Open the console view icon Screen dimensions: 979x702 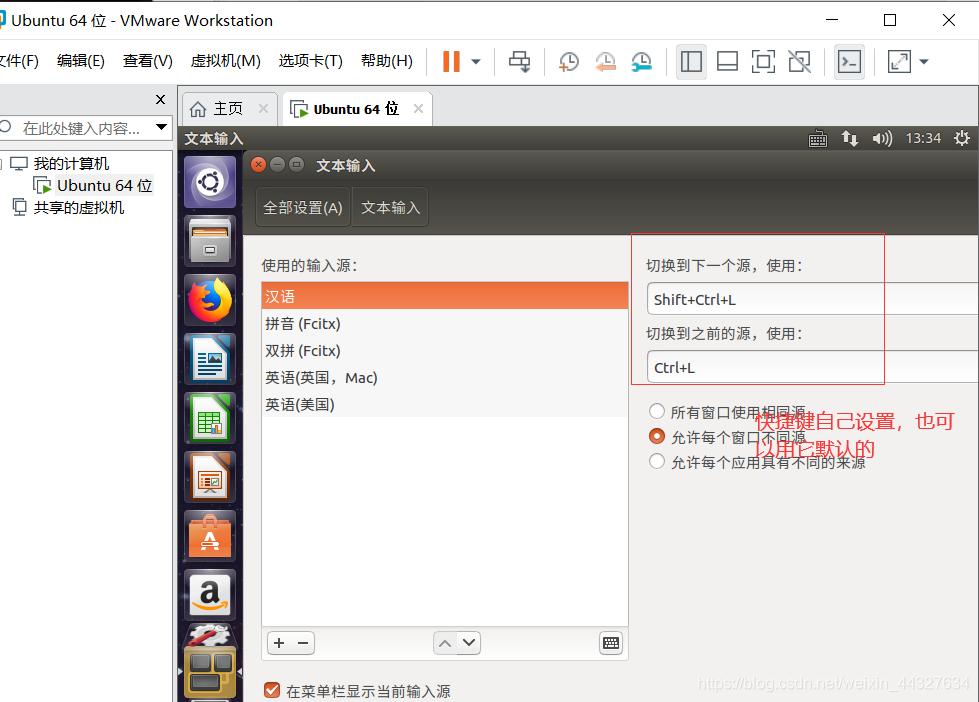pos(850,61)
